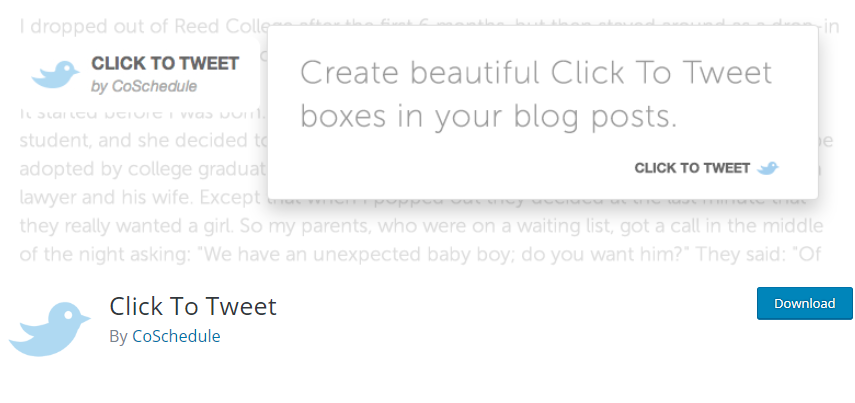Click the small bird icon in the white card
Viewport: 855px width, 403px height.
tap(768, 168)
